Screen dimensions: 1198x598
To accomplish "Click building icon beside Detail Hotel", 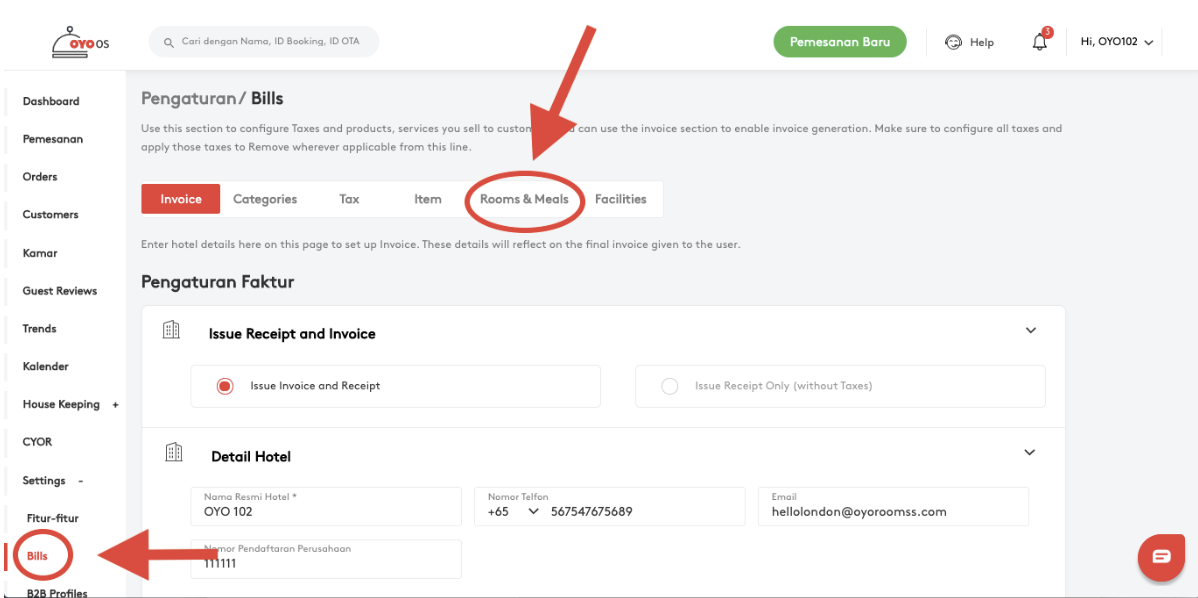I will pos(173,452).
